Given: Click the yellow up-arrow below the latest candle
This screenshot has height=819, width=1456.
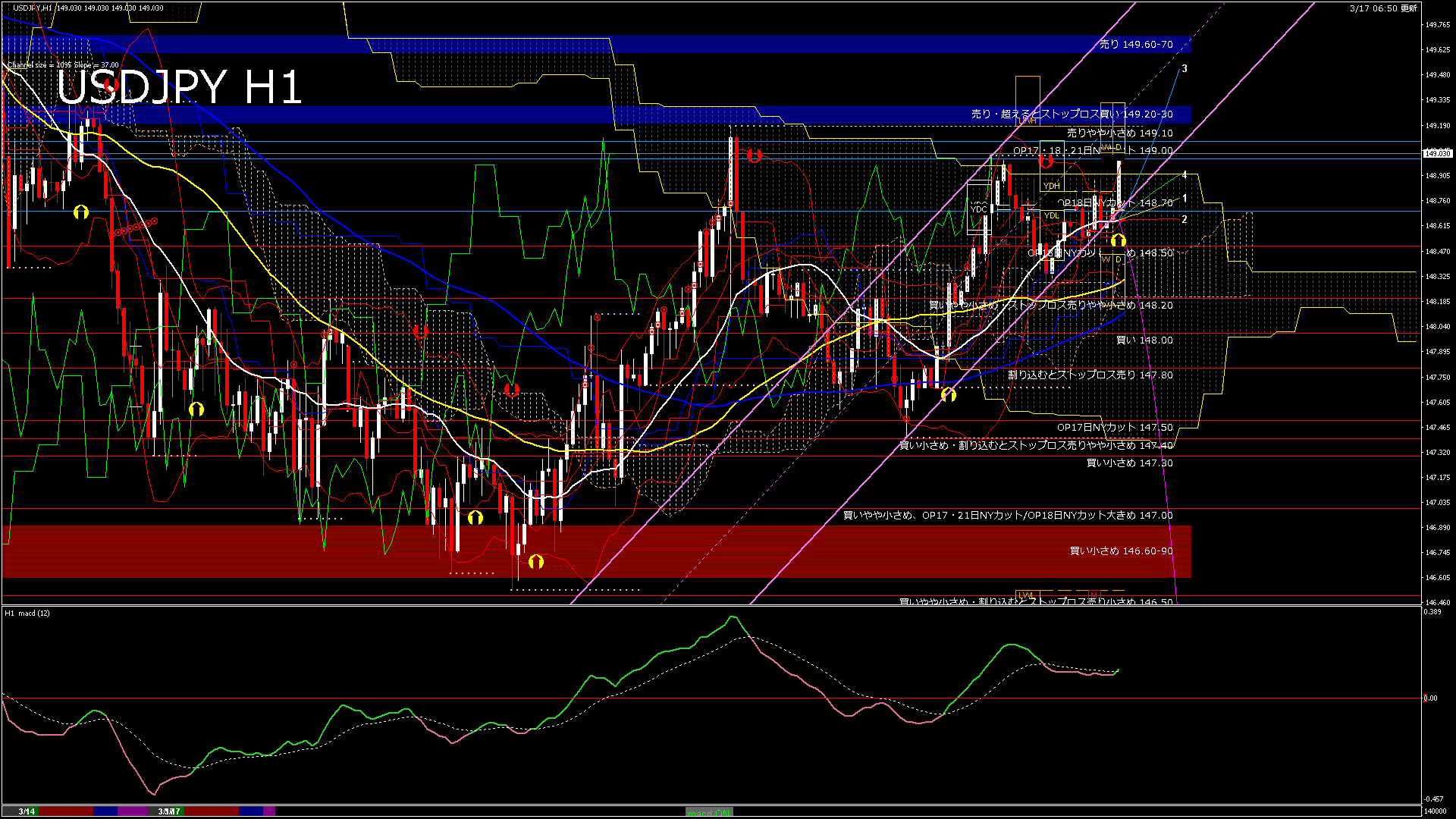Looking at the screenshot, I should 1118,241.
